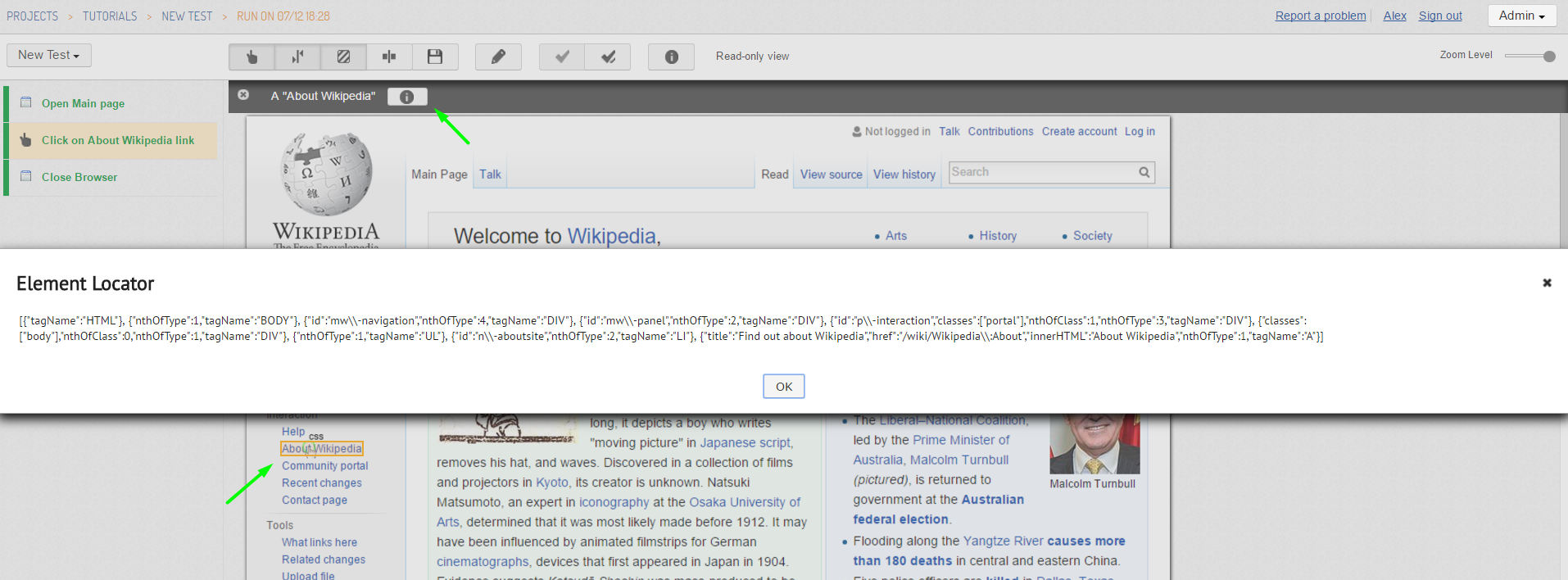Toggle the hatched square tool icon
The height and width of the screenshot is (580, 1568).
coord(343,57)
